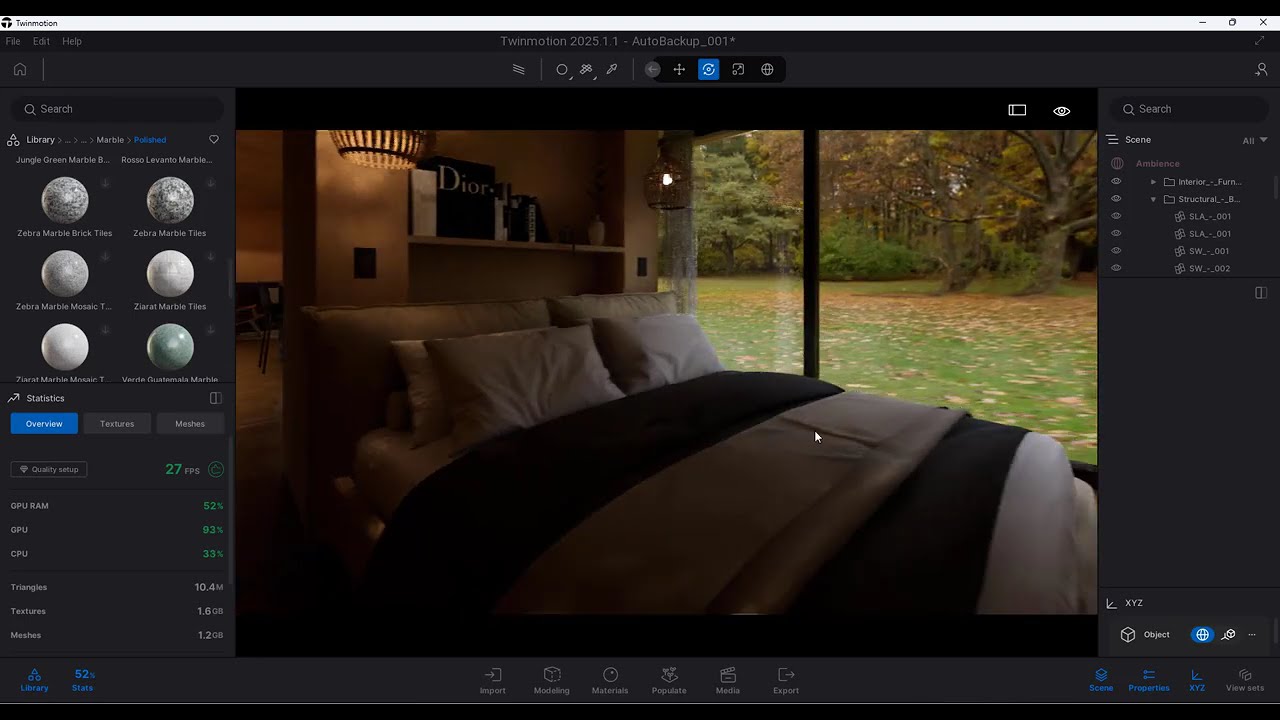Viewport: 1280px width, 720px height.
Task: Open the Quality setup dropdown
Action: [x=49, y=469]
